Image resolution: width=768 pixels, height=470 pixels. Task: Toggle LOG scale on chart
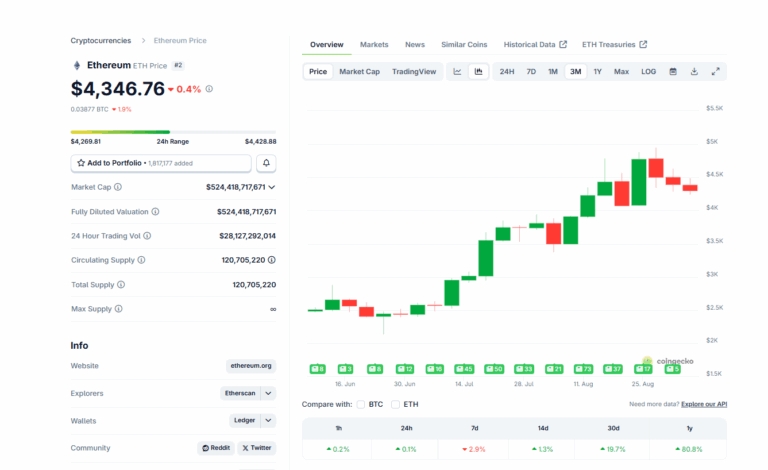(x=648, y=72)
